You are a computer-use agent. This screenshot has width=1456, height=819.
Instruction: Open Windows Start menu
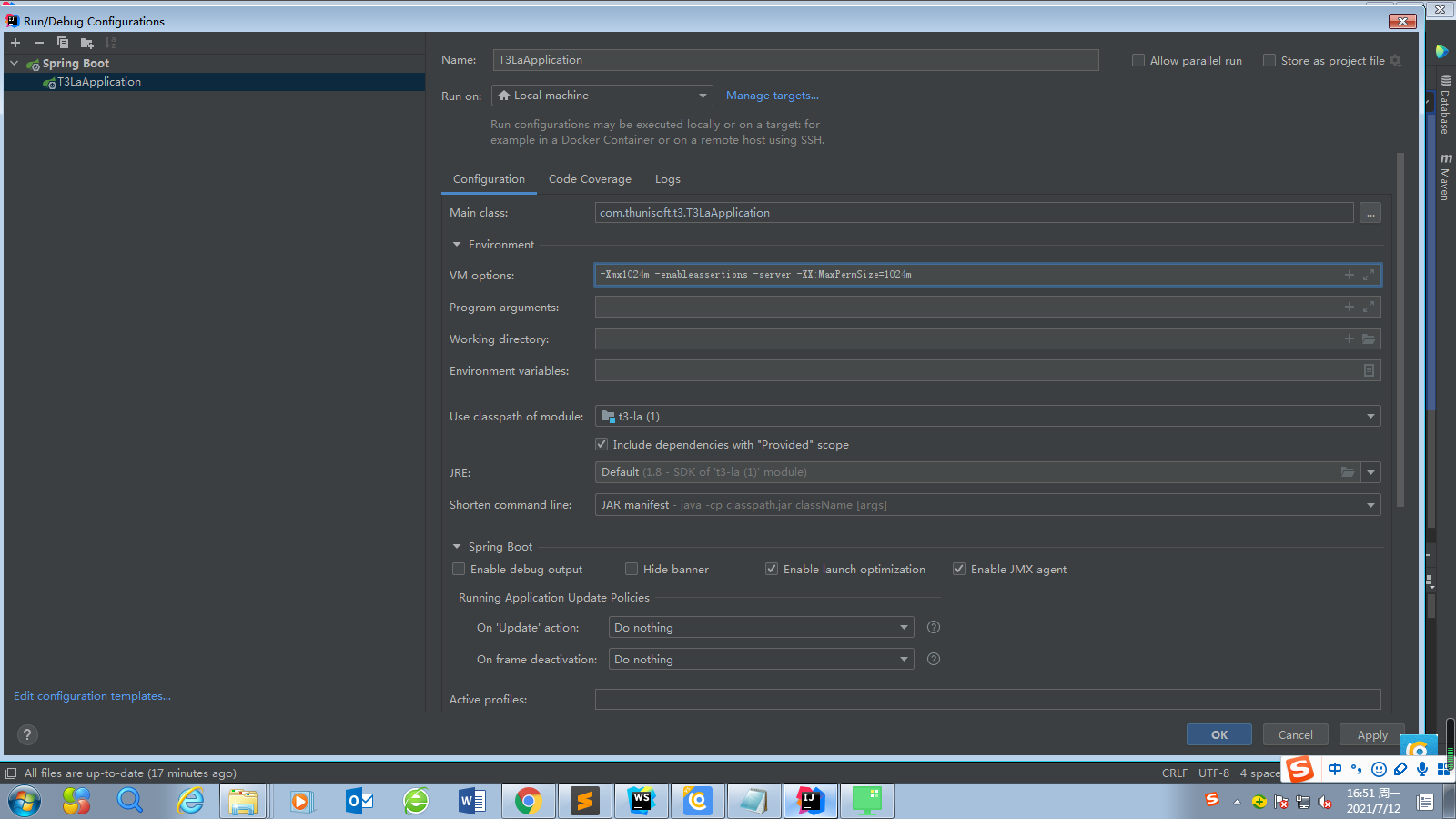pyautogui.click(x=25, y=801)
